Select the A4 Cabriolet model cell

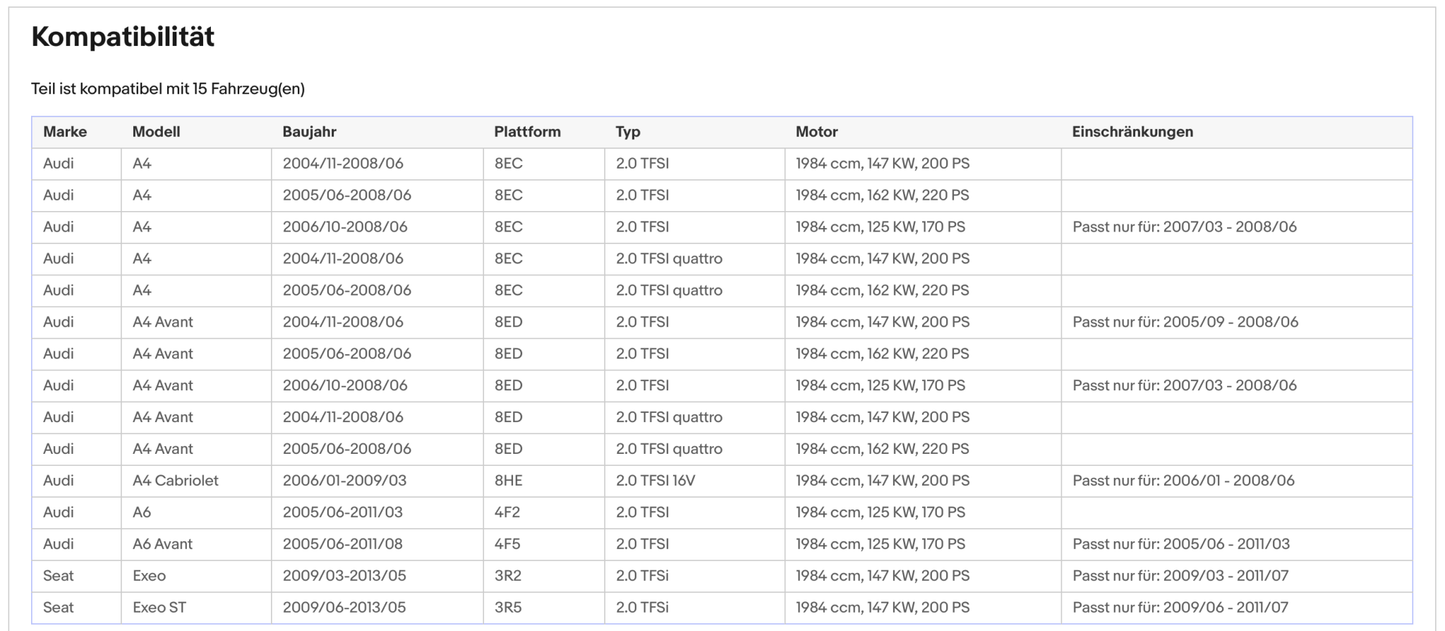tap(175, 481)
